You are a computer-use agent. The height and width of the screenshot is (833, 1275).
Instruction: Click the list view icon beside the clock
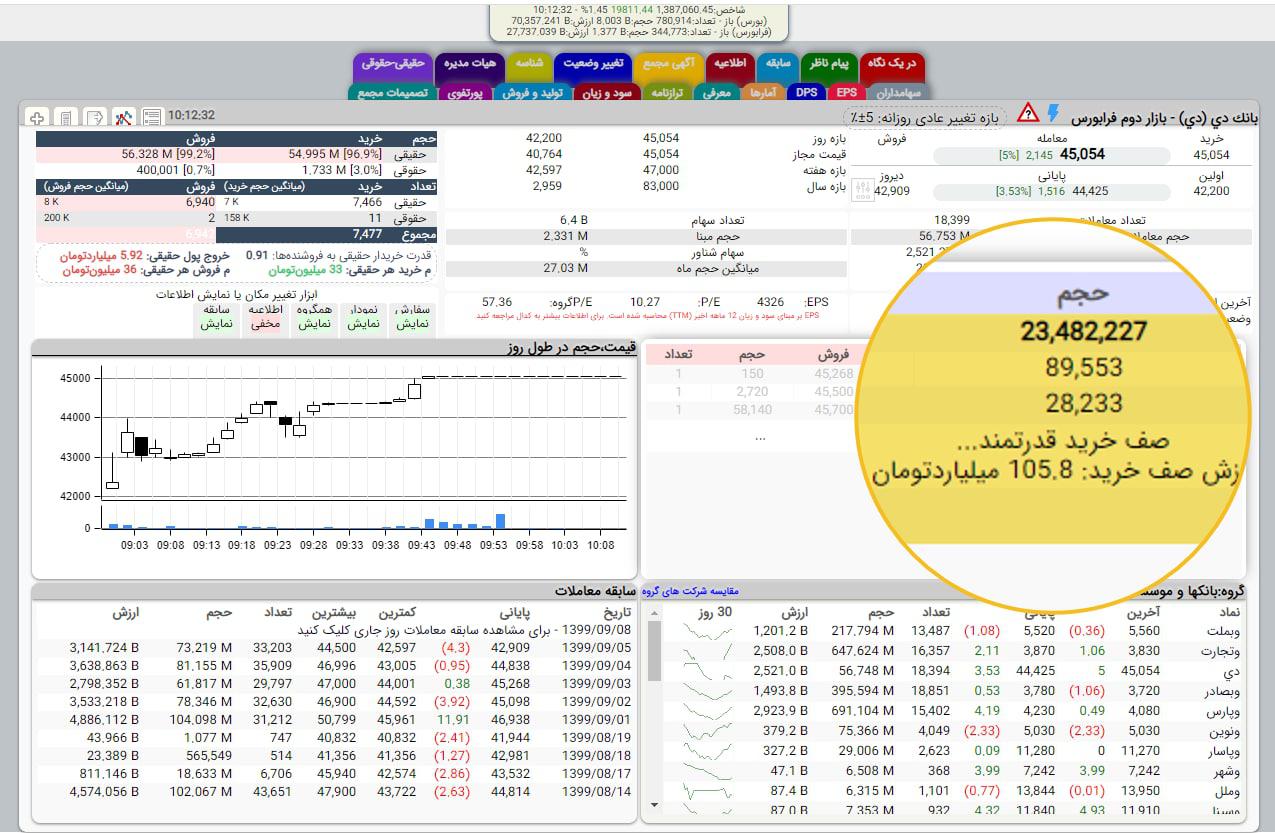[151, 117]
